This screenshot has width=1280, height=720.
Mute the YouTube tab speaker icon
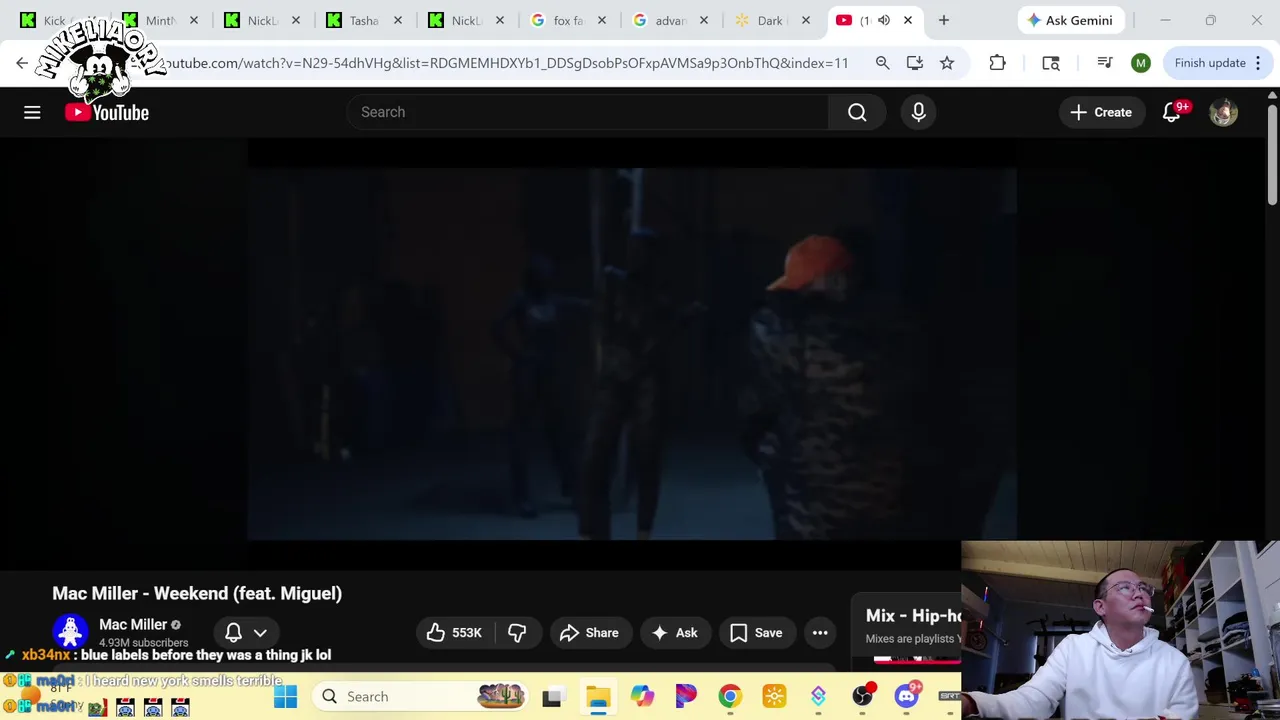884,20
